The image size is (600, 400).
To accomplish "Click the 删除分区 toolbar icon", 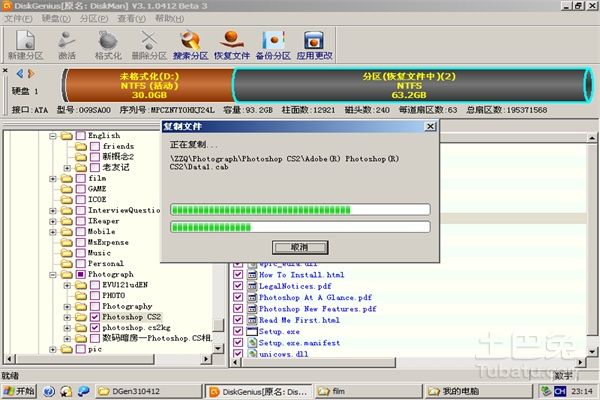I will [149, 45].
